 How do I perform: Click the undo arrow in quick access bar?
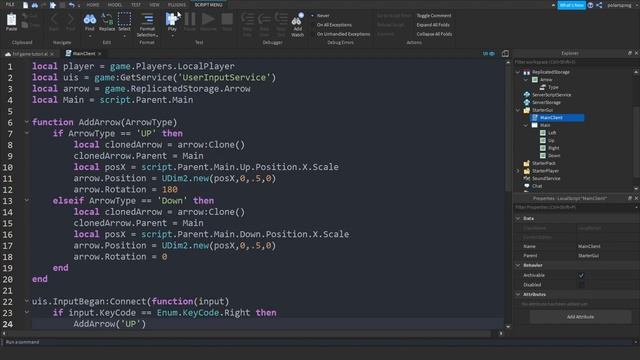(71, 5)
